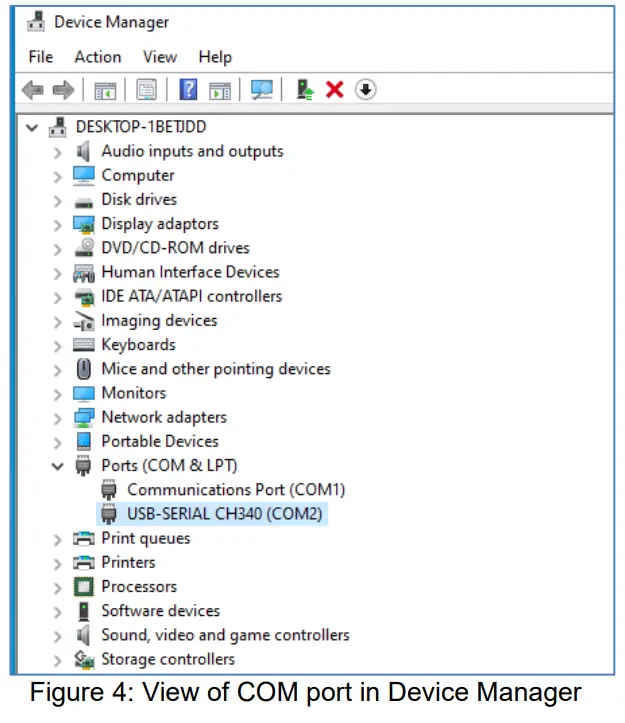Click the Update driver icon
Image resolution: width=625 pixels, height=723 pixels.
[304, 89]
